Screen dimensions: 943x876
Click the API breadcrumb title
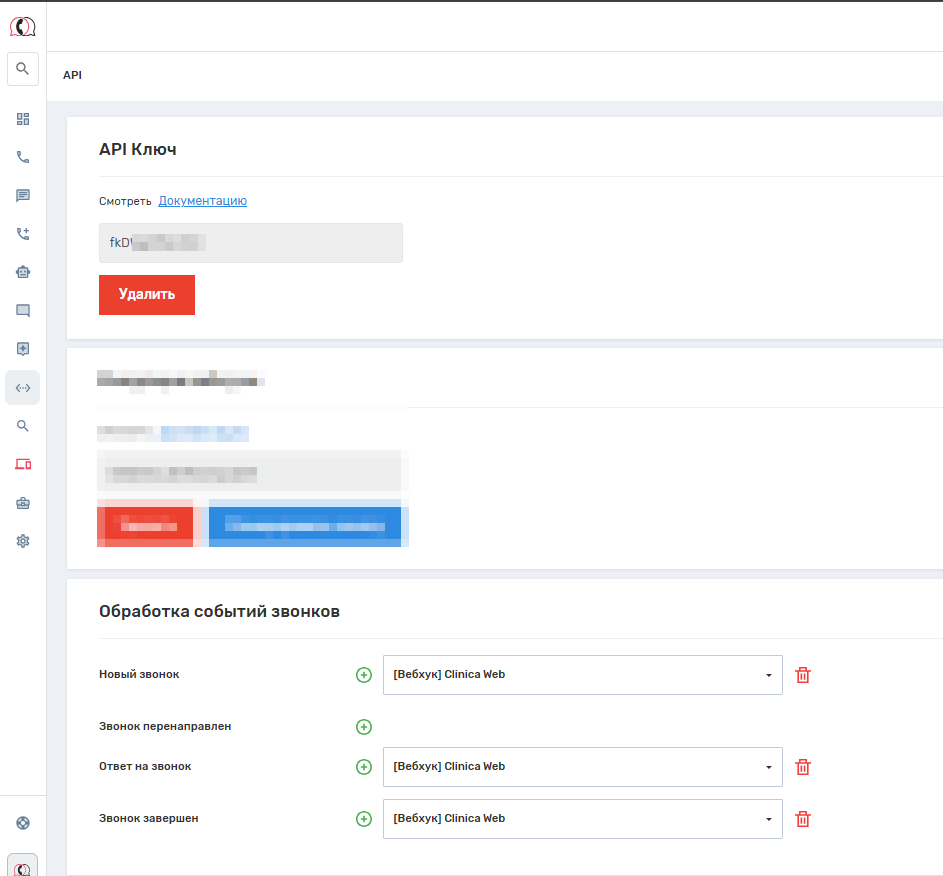tap(72, 75)
